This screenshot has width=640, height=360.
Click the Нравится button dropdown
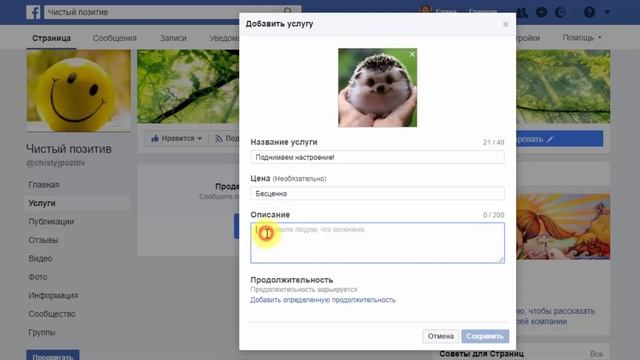[x=176, y=139]
